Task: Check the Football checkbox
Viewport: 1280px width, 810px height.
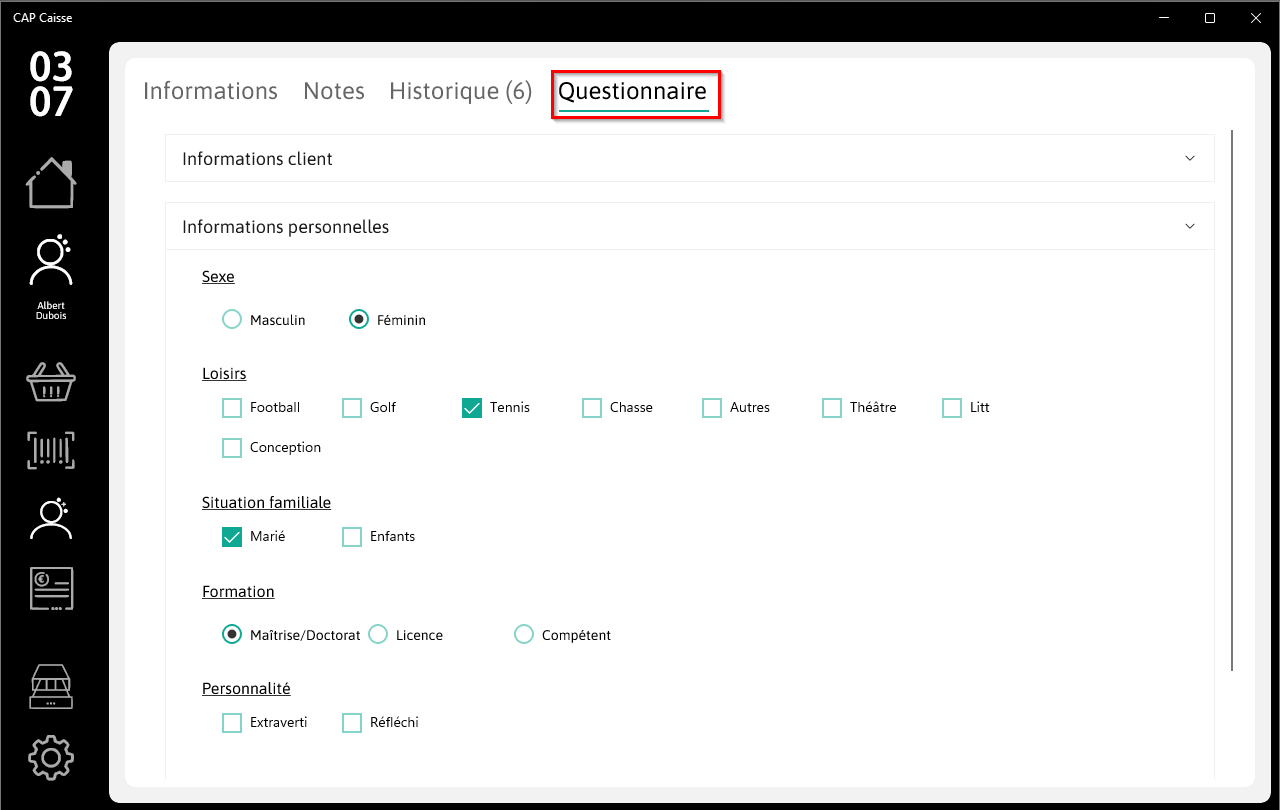Action: 232,408
